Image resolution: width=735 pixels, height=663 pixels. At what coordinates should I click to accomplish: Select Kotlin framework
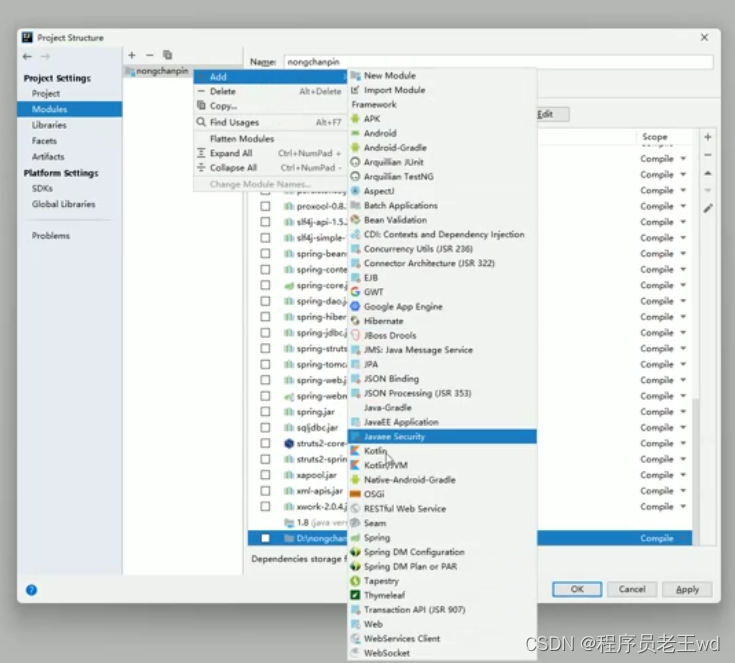pyautogui.click(x=442, y=451)
